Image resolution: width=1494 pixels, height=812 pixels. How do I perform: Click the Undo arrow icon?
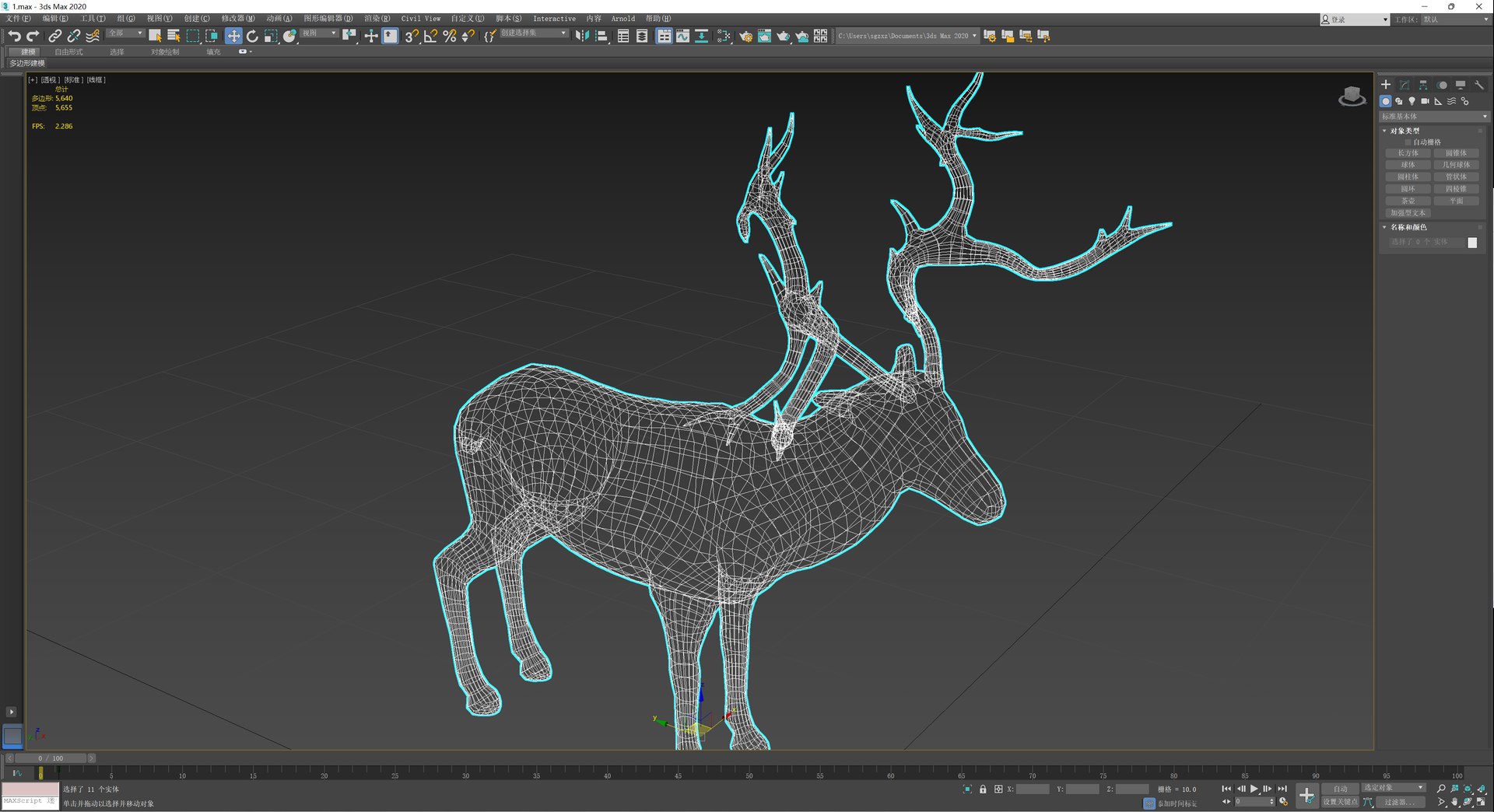point(14,36)
